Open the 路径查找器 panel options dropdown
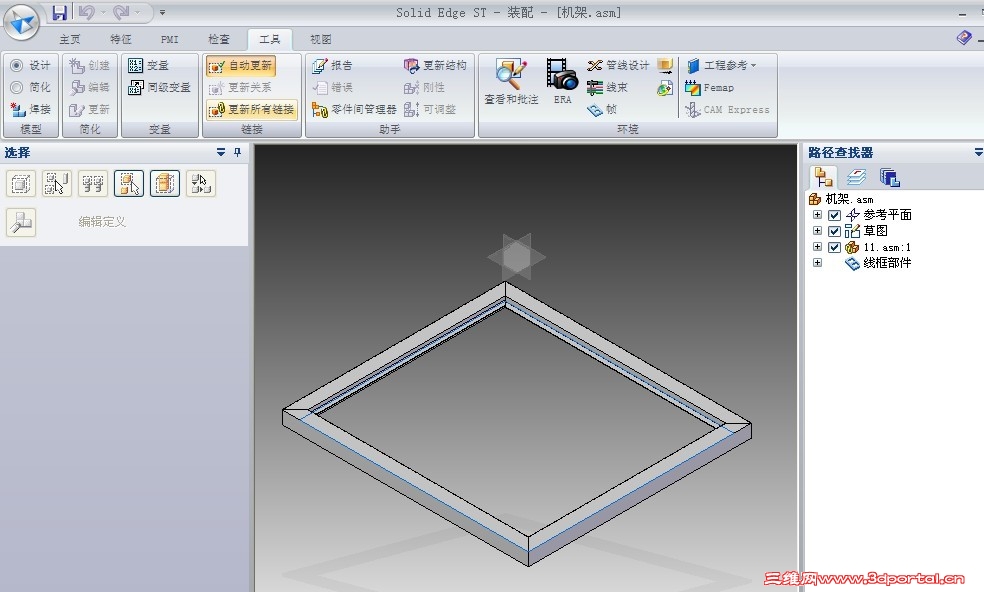Screen dimensions: 984x592 pyautogui.click(x=978, y=152)
